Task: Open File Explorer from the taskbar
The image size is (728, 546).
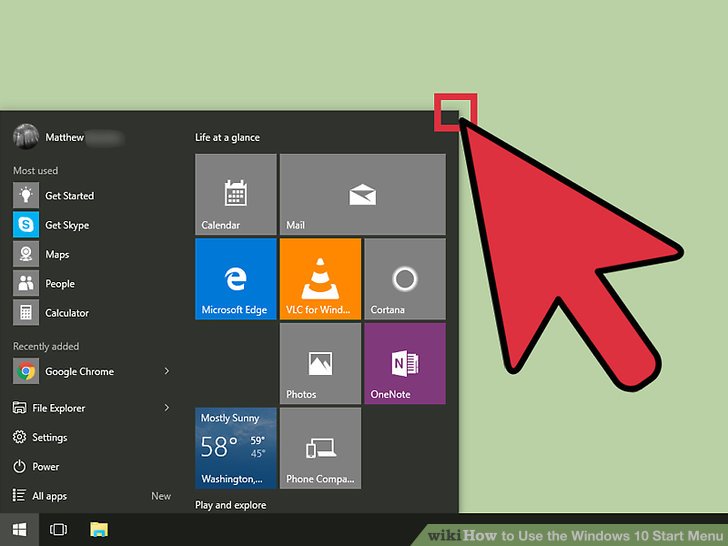Action: [99, 529]
